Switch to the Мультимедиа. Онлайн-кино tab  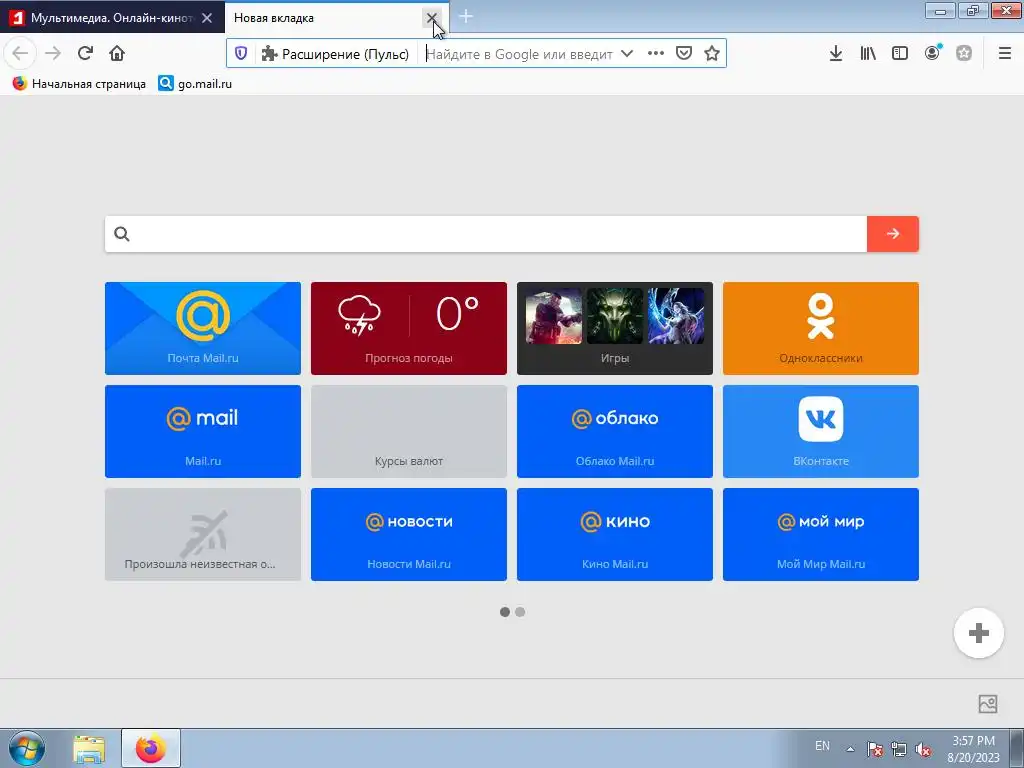click(112, 18)
